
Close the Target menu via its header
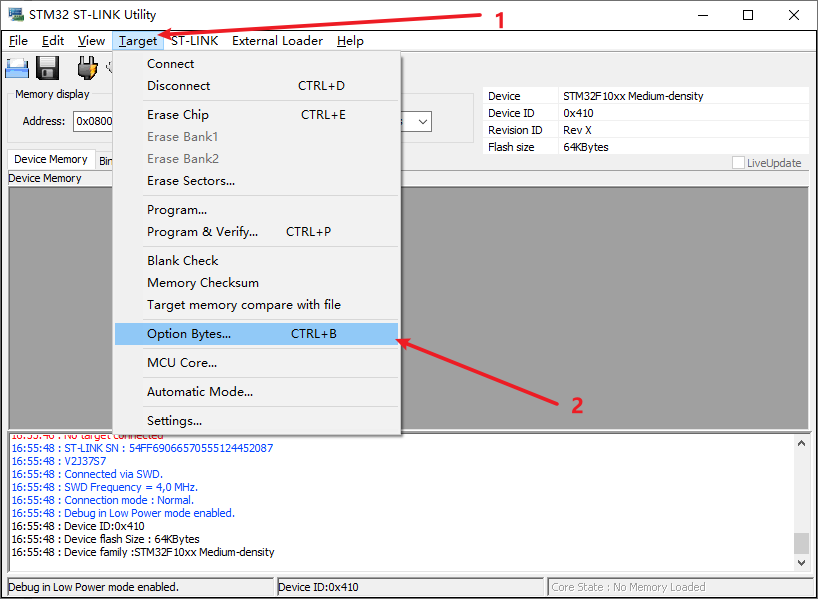click(x=138, y=41)
